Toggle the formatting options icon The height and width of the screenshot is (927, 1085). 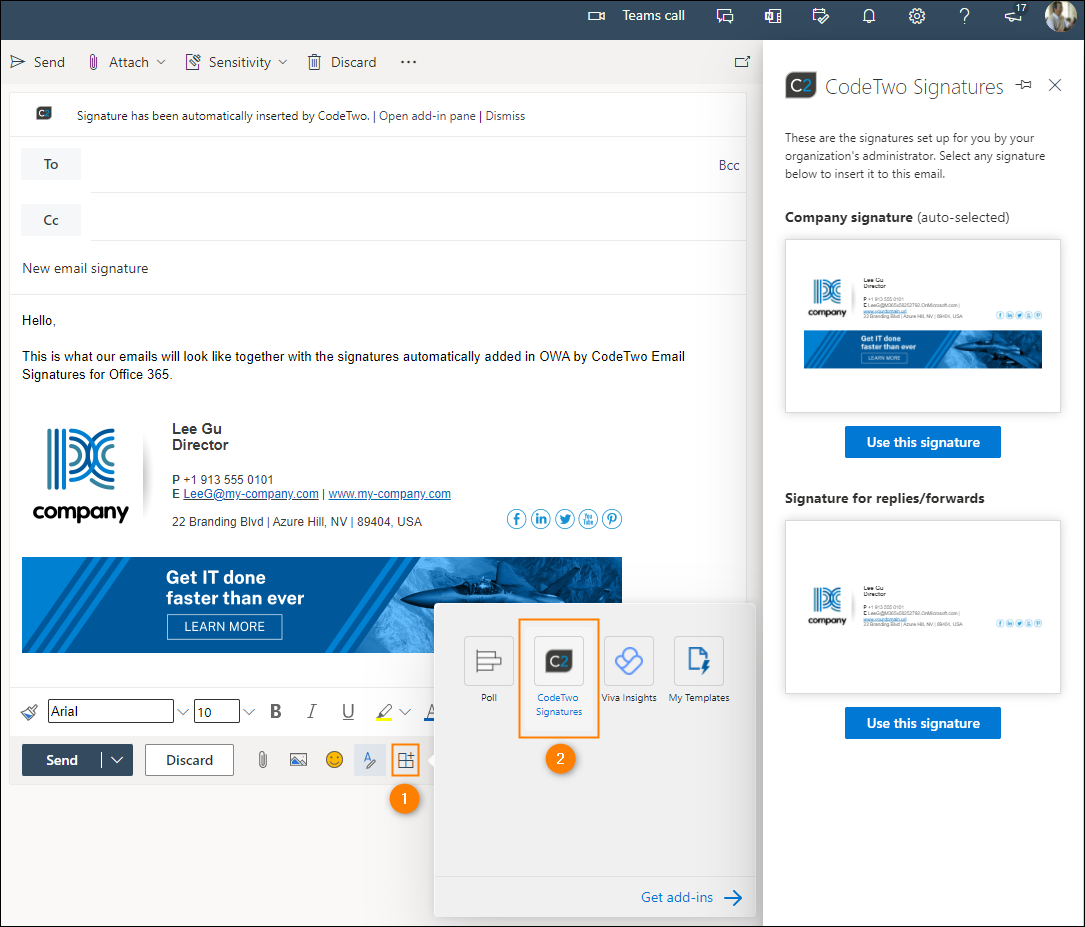coord(370,760)
